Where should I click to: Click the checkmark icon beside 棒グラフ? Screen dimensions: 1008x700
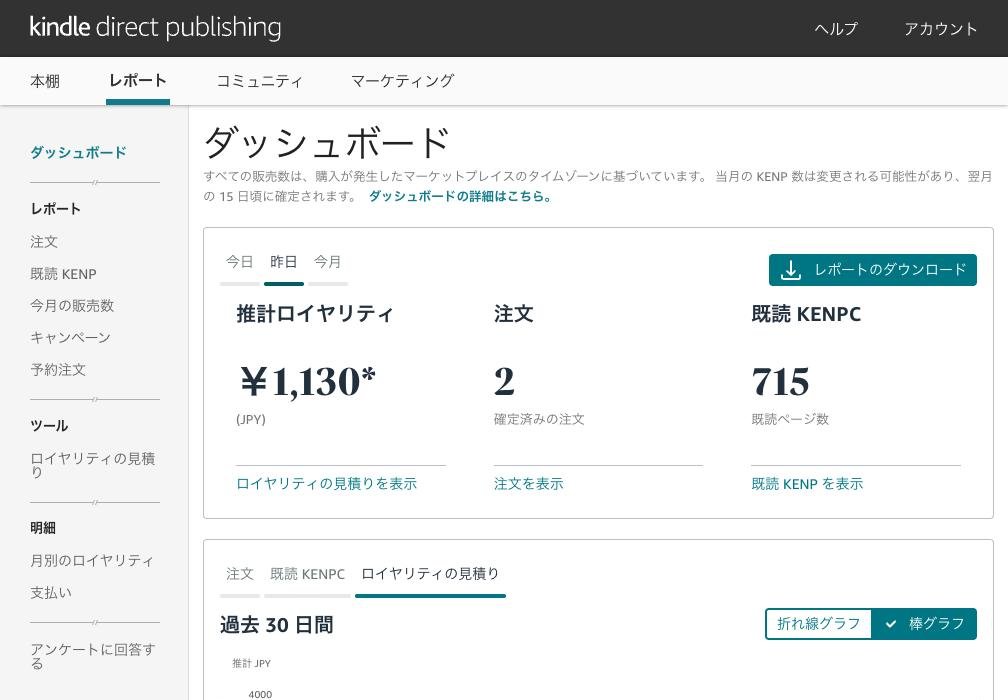click(891, 624)
